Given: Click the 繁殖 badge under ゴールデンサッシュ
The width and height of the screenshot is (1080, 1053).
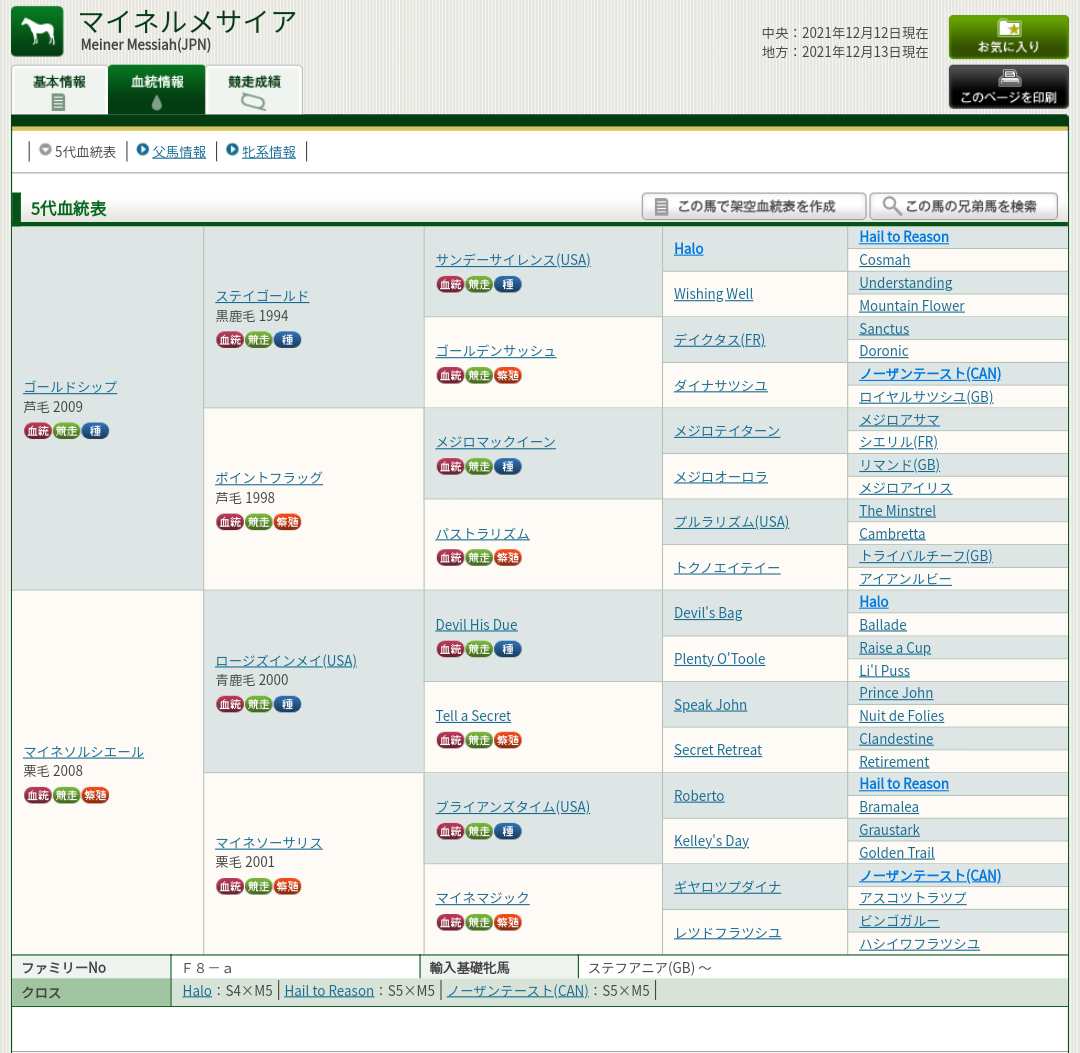Looking at the screenshot, I should click(508, 376).
